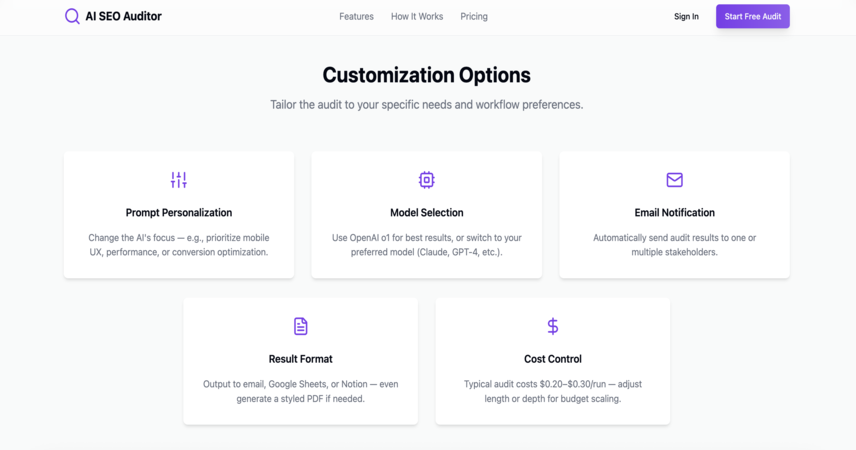Image resolution: width=856 pixels, height=450 pixels.
Task: Click the Start Free Audit button
Action: 752,16
